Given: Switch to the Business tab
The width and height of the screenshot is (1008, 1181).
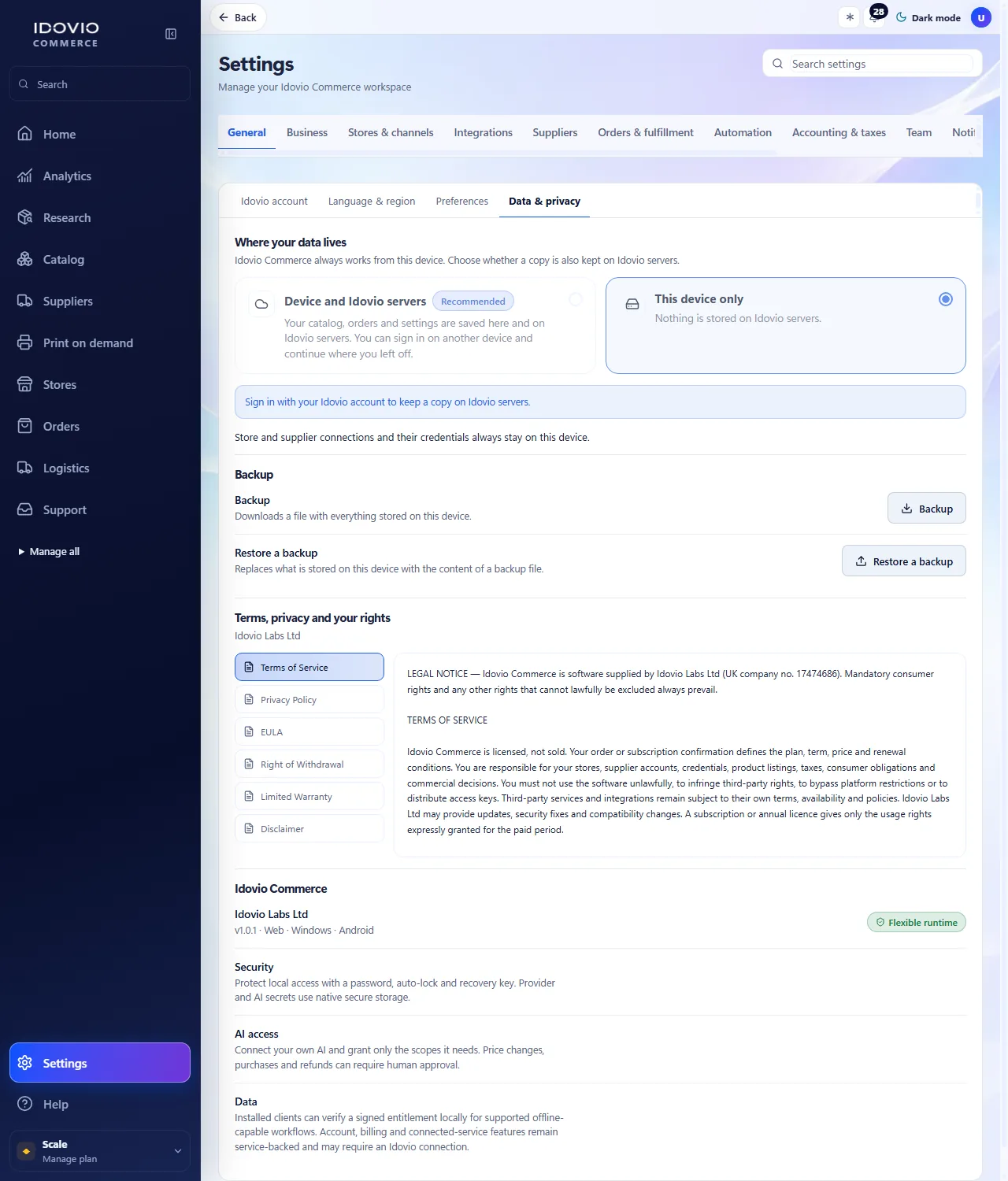Looking at the screenshot, I should tap(307, 132).
